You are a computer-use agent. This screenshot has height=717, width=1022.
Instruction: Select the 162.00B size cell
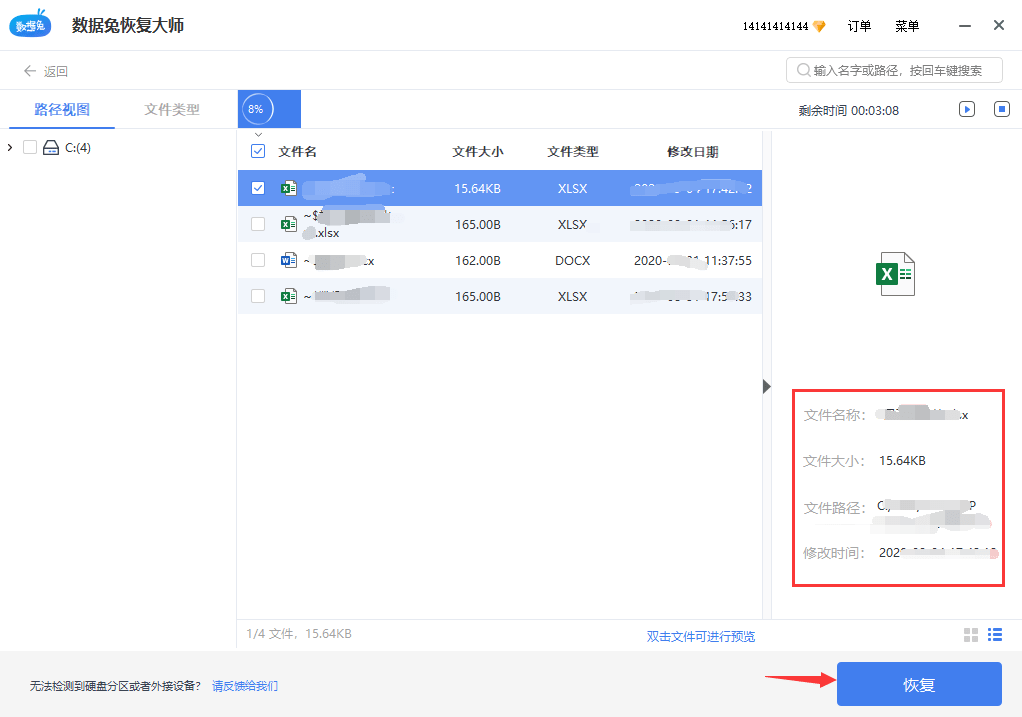click(478, 260)
